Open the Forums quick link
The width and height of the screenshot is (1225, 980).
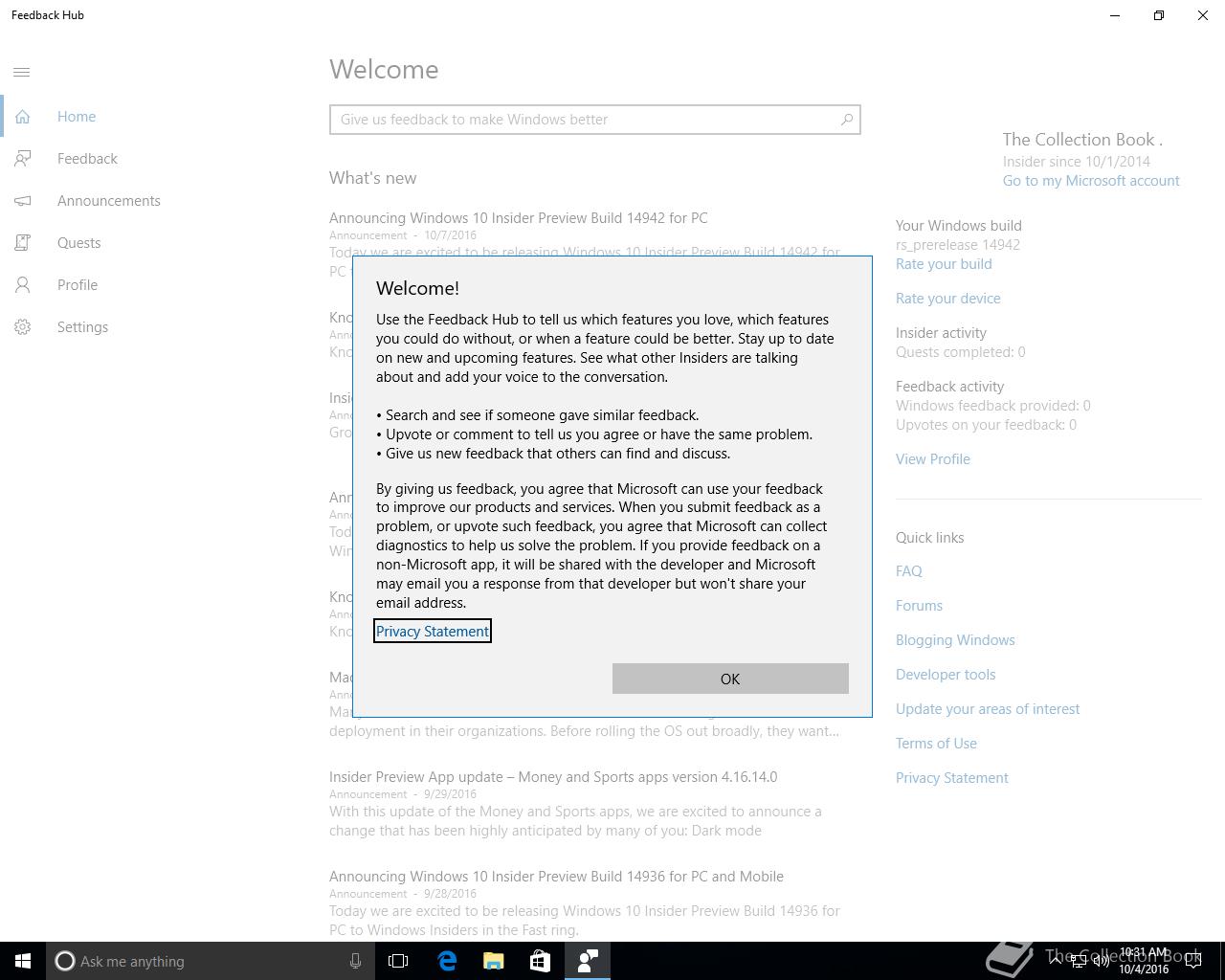coord(919,606)
